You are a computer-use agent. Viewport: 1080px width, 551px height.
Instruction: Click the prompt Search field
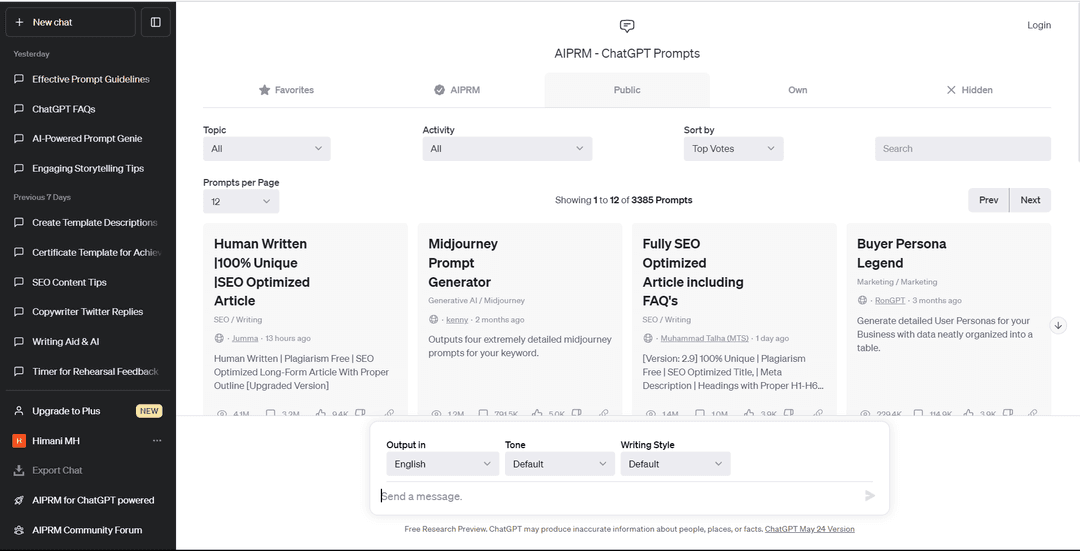pos(963,149)
